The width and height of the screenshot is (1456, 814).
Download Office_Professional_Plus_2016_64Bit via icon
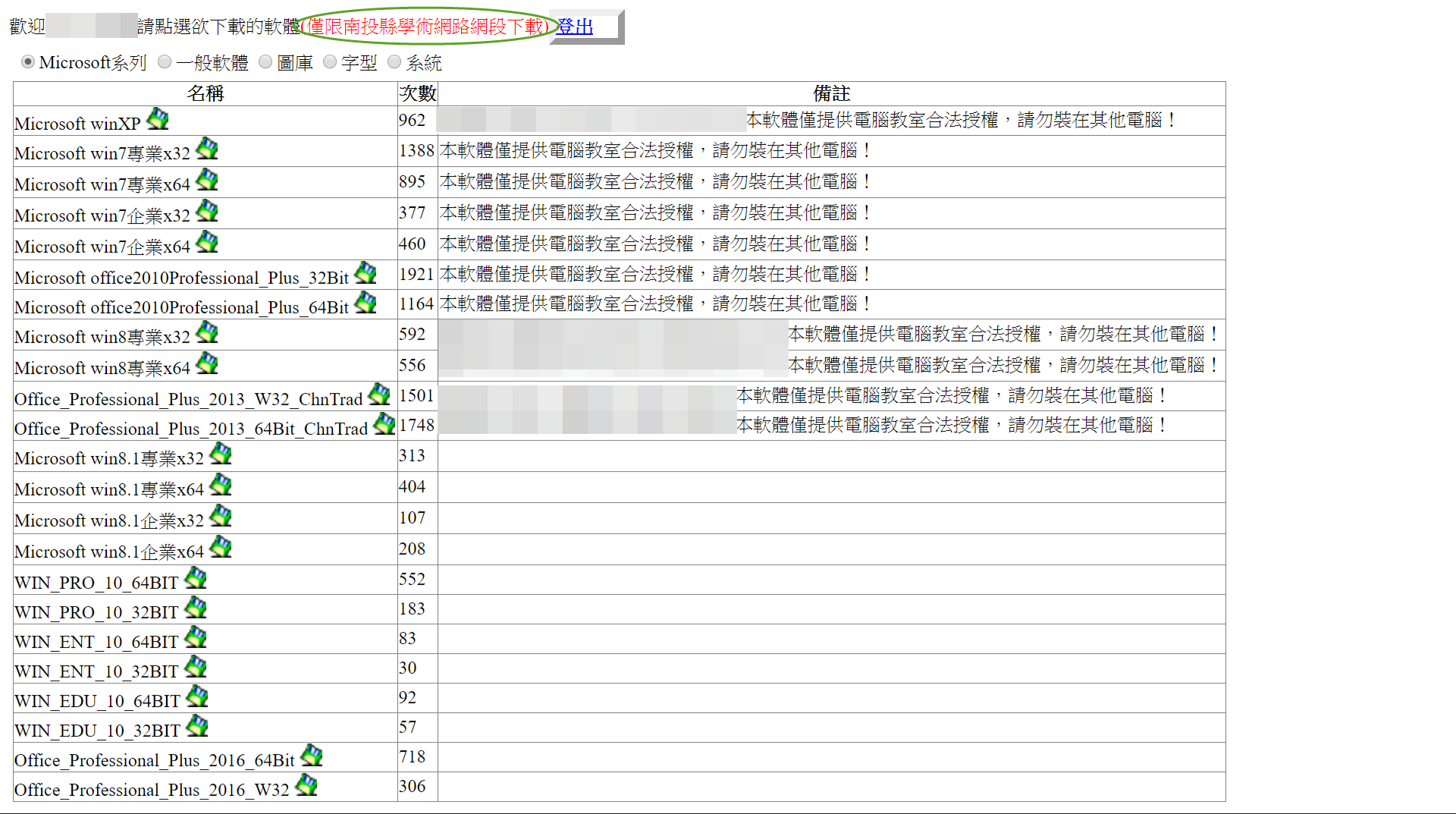point(312,755)
